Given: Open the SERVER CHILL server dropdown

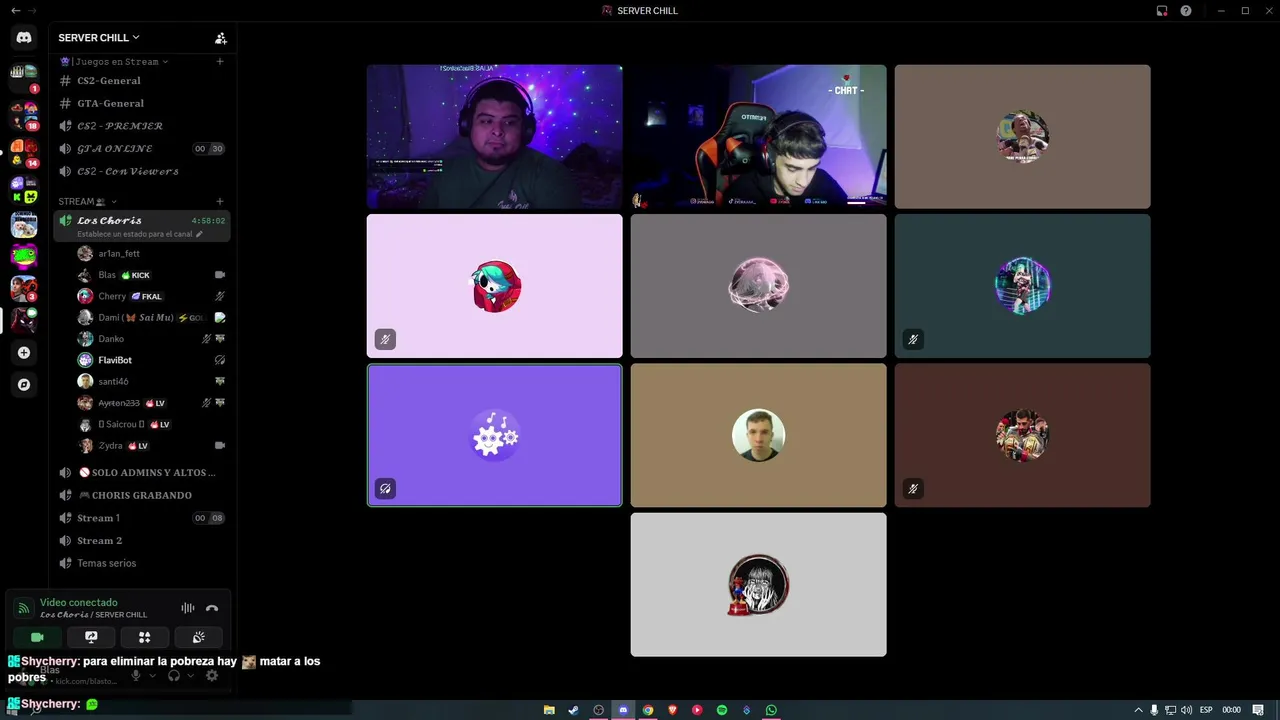Looking at the screenshot, I should point(99,38).
